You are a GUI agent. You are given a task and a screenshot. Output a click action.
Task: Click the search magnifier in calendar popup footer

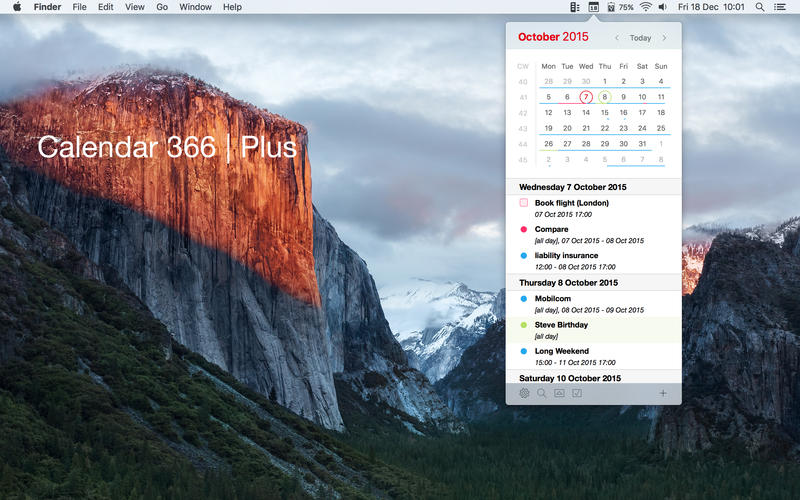click(541, 393)
